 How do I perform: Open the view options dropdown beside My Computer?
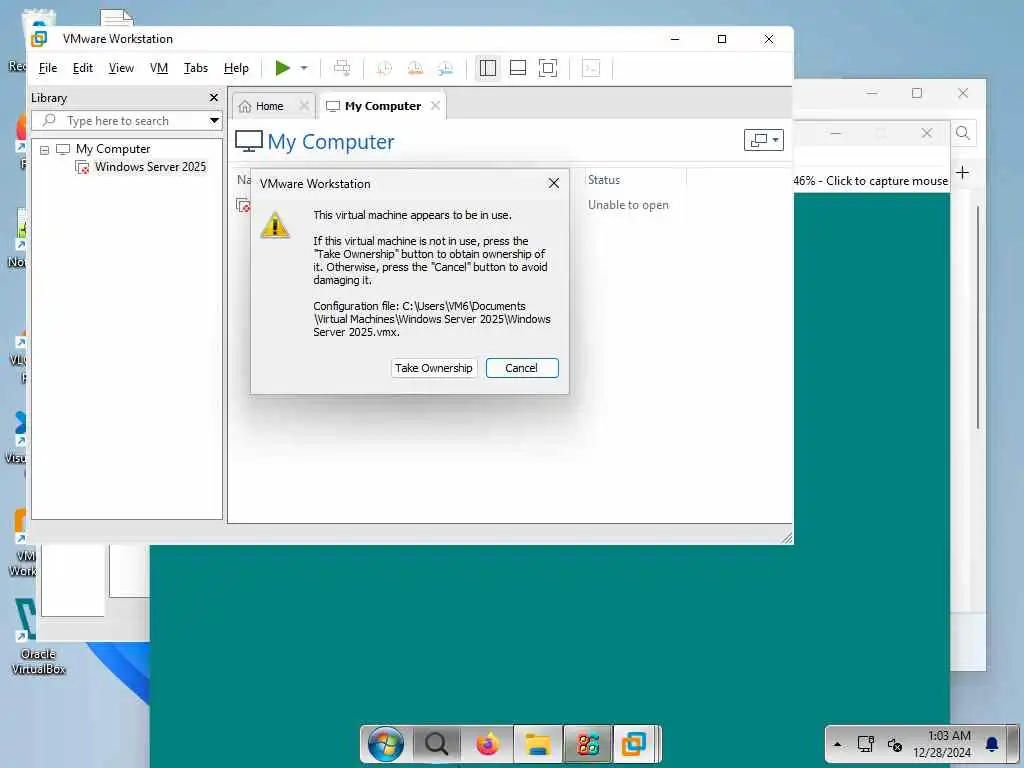pyautogui.click(x=763, y=140)
